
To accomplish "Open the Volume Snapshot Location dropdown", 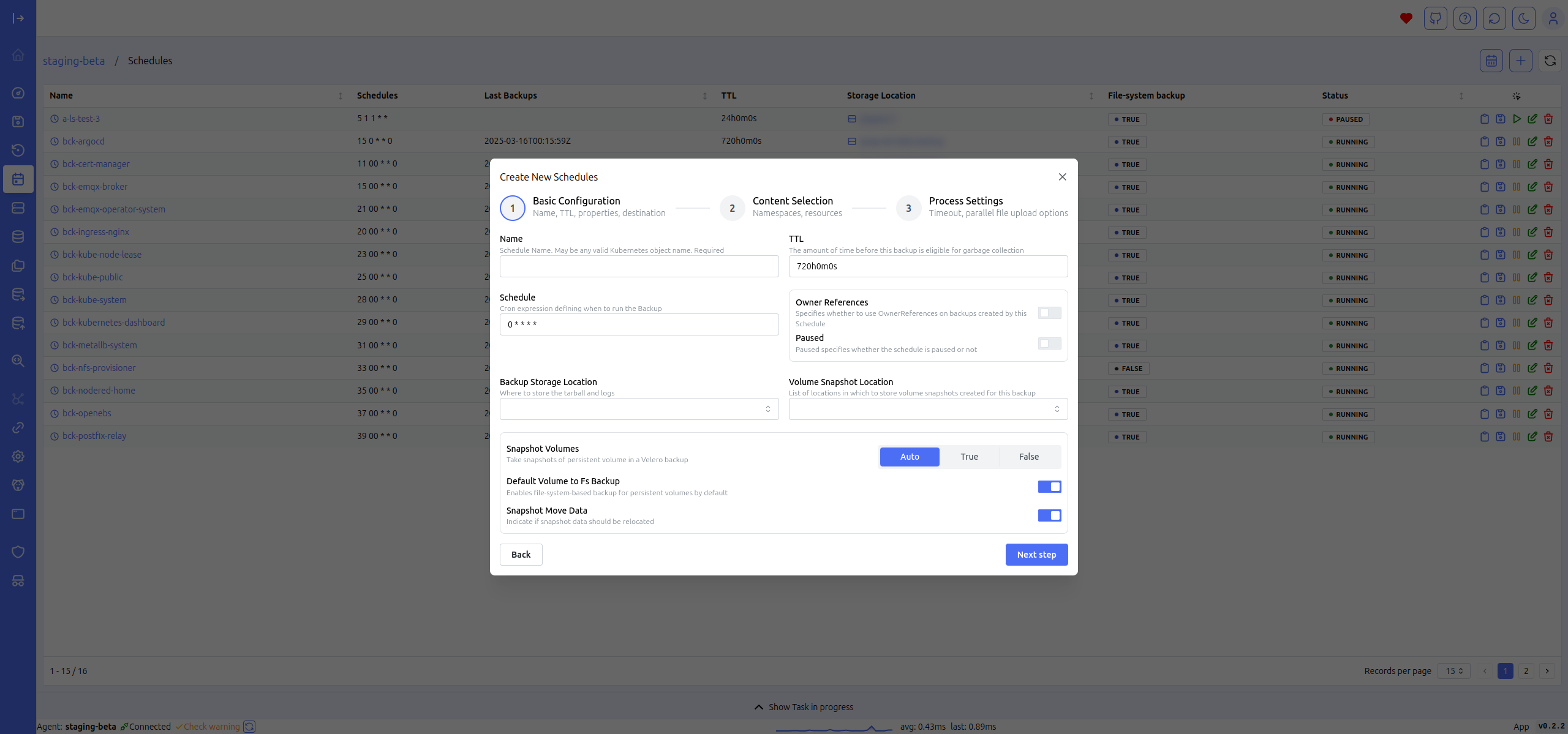I will pos(929,409).
